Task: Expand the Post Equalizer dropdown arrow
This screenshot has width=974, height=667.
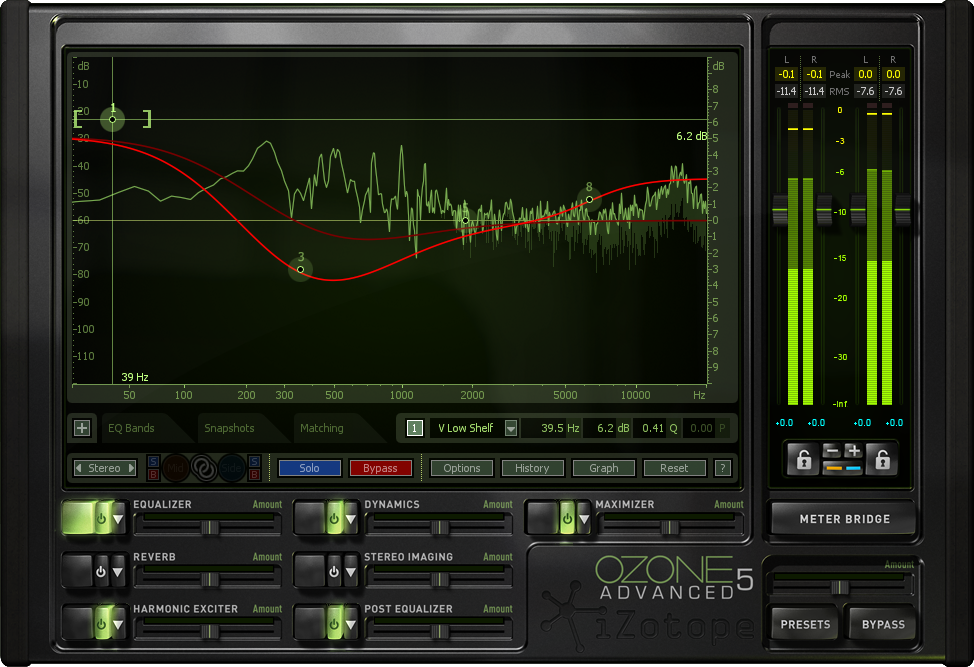Action: 351,624
